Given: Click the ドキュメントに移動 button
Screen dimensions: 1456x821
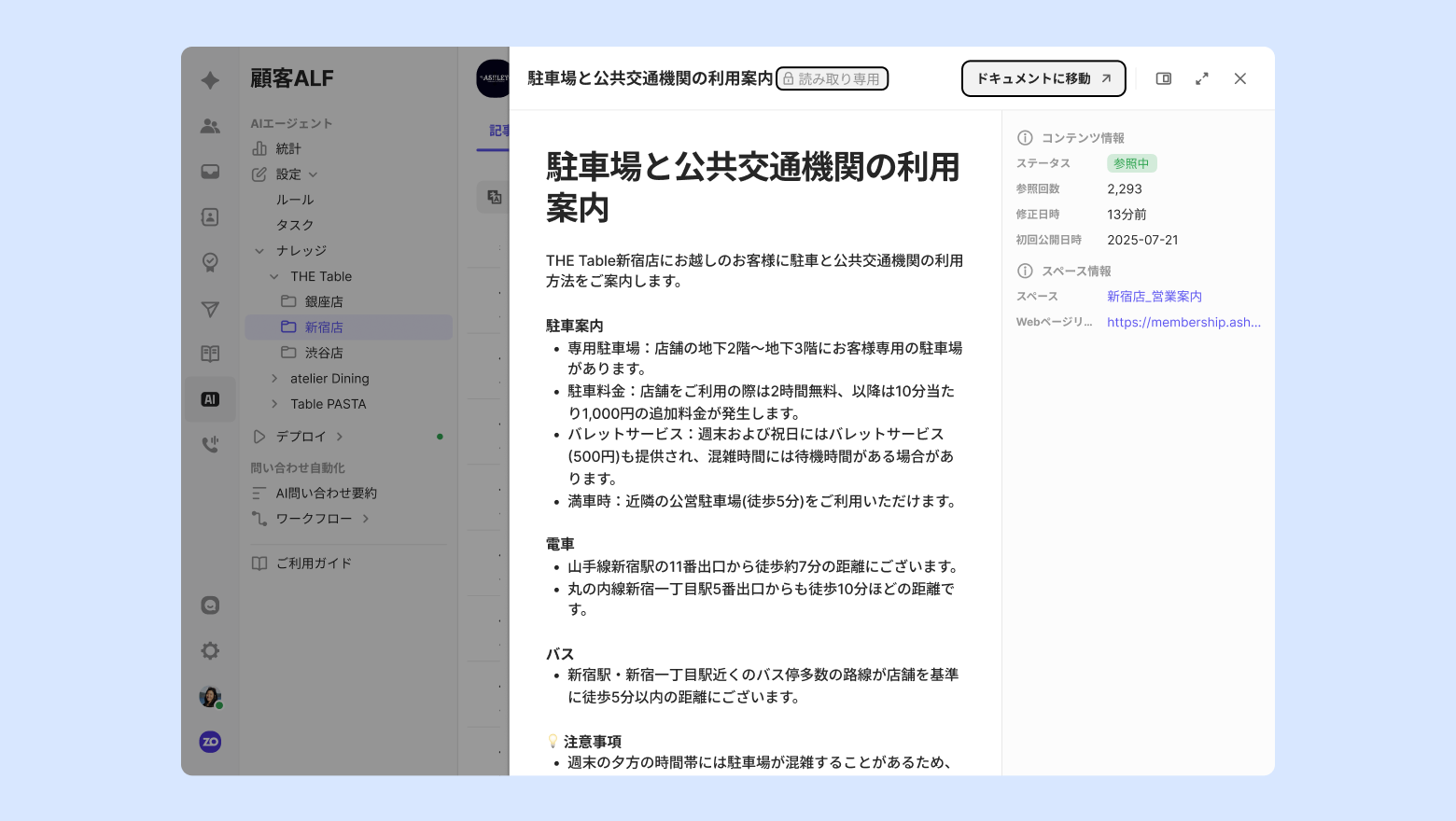Looking at the screenshot, I should 1043,78.
